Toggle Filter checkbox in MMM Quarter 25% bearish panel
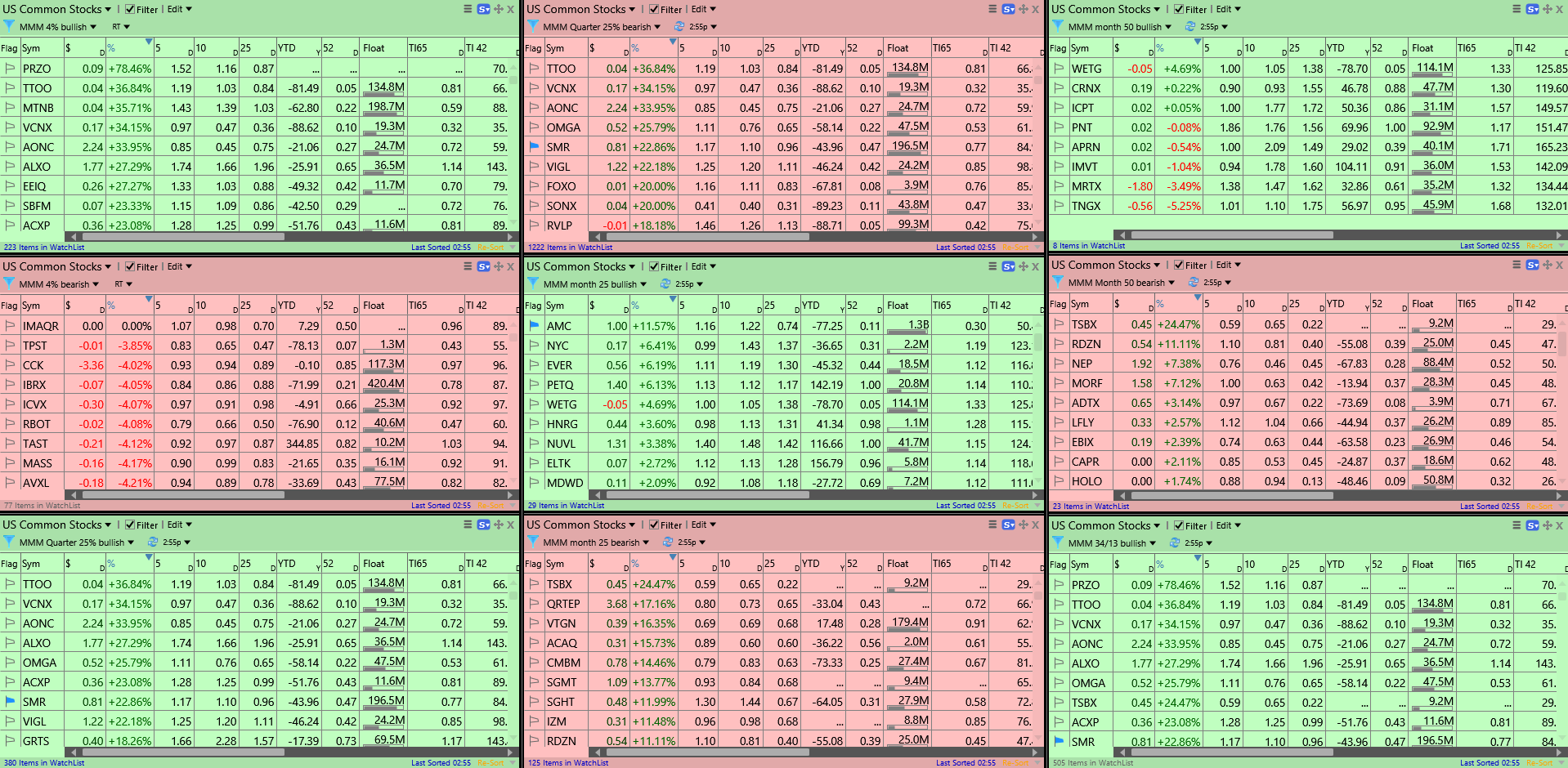The height and width of the screenshot is (768, 1568). 654,9
